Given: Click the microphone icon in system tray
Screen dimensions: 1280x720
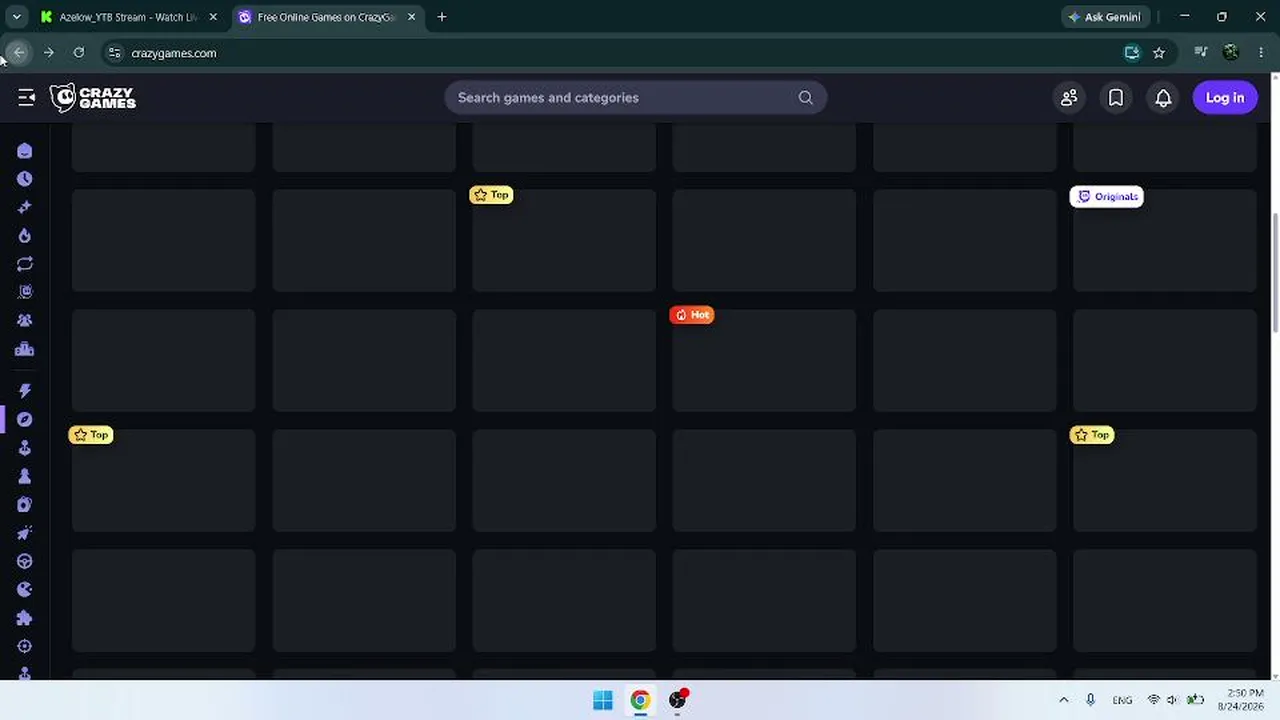Looking at the screenshot, I should 1091,700.
